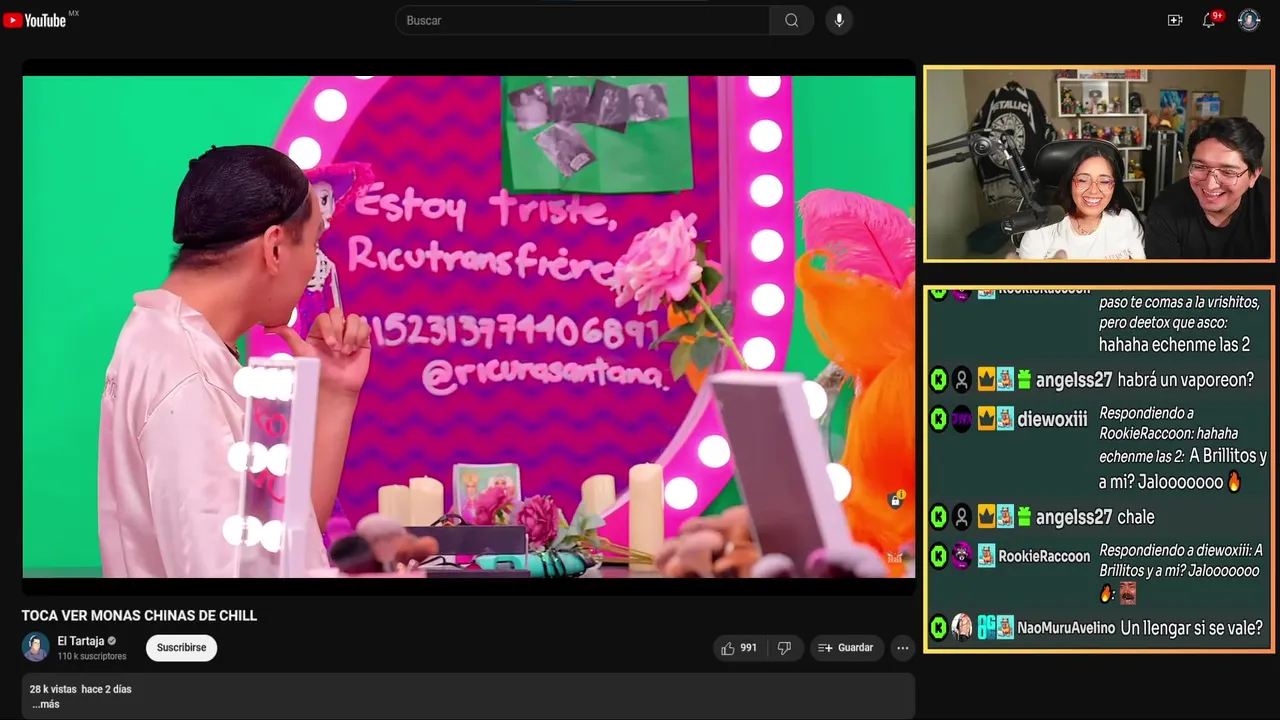Click the crown badge beside diewoxiii
This screenshot has width=1280, height=720.
tap(986, 419)
